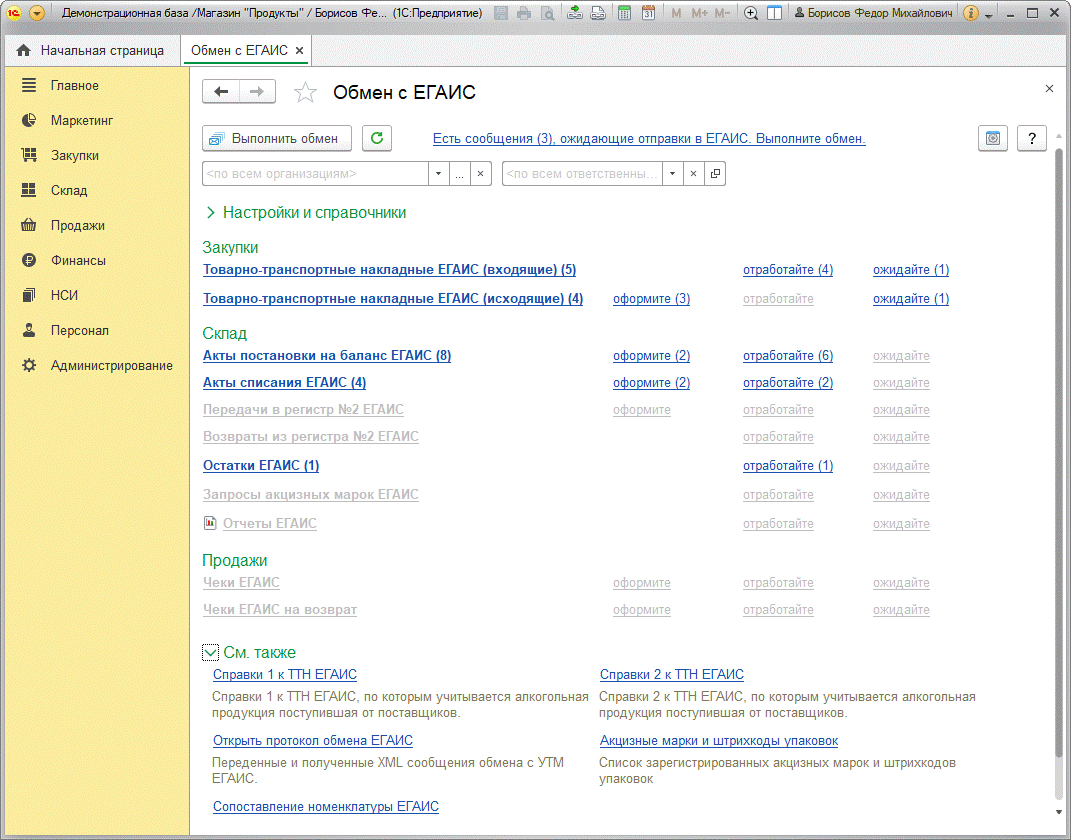This screenshot has height=840, width=1071.
Task: Click отработайте (4) for incoming ТТН
Action: [788, 270]
